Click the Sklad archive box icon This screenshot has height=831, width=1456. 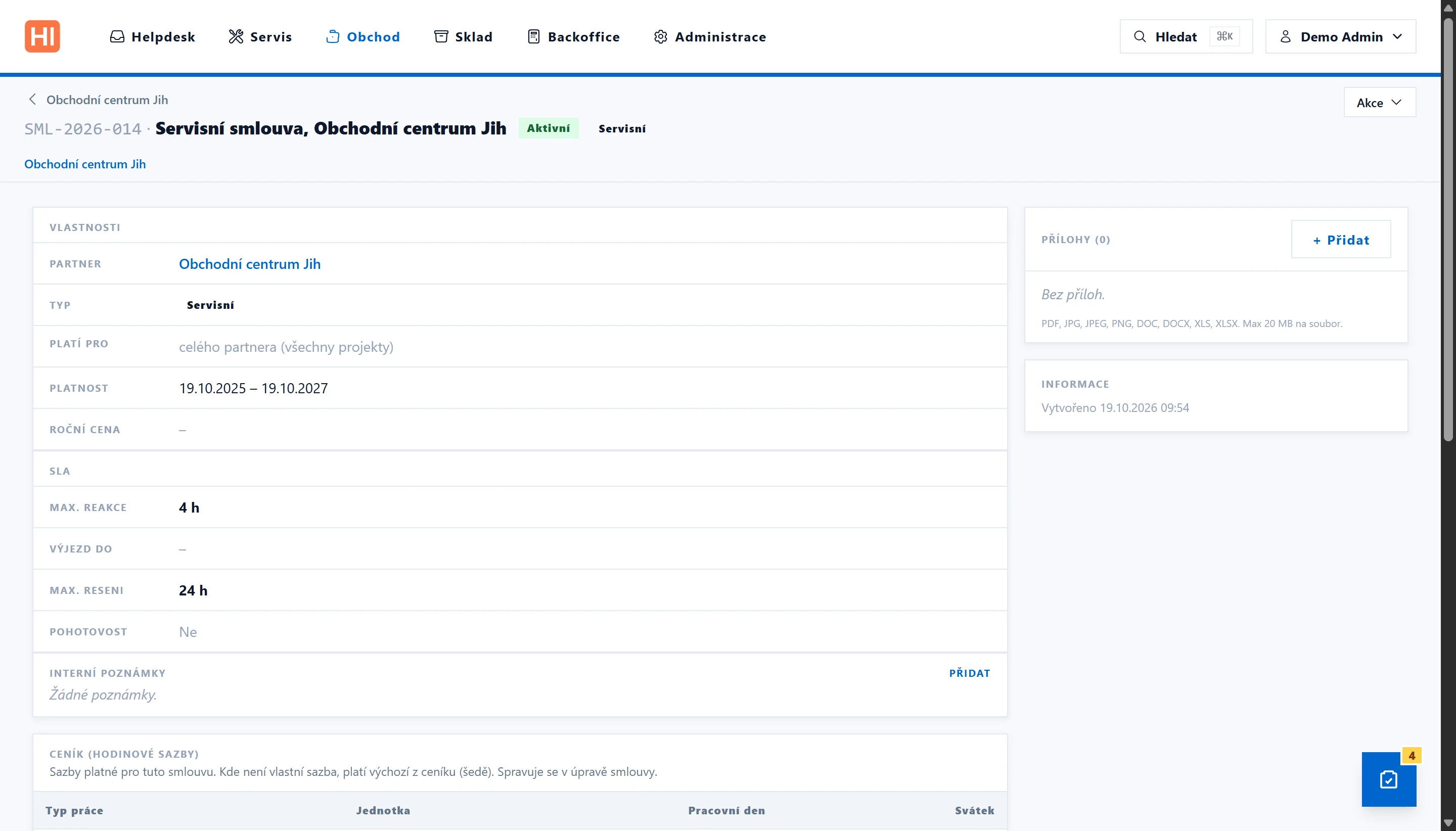point(441,36)
